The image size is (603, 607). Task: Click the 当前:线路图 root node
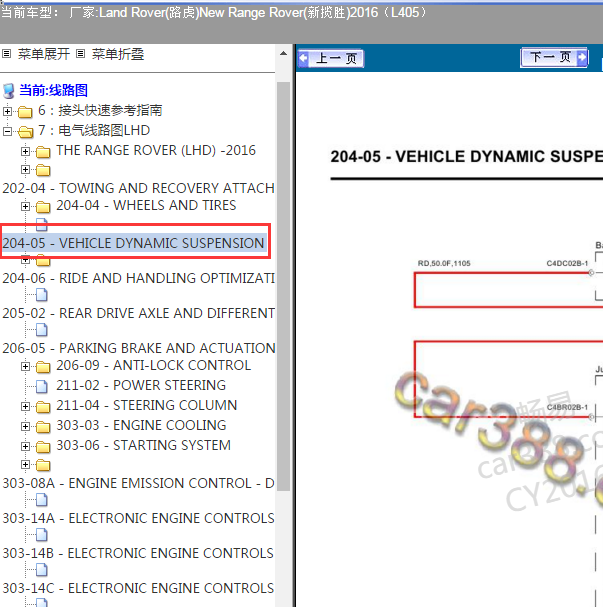[x=53, y=90]
